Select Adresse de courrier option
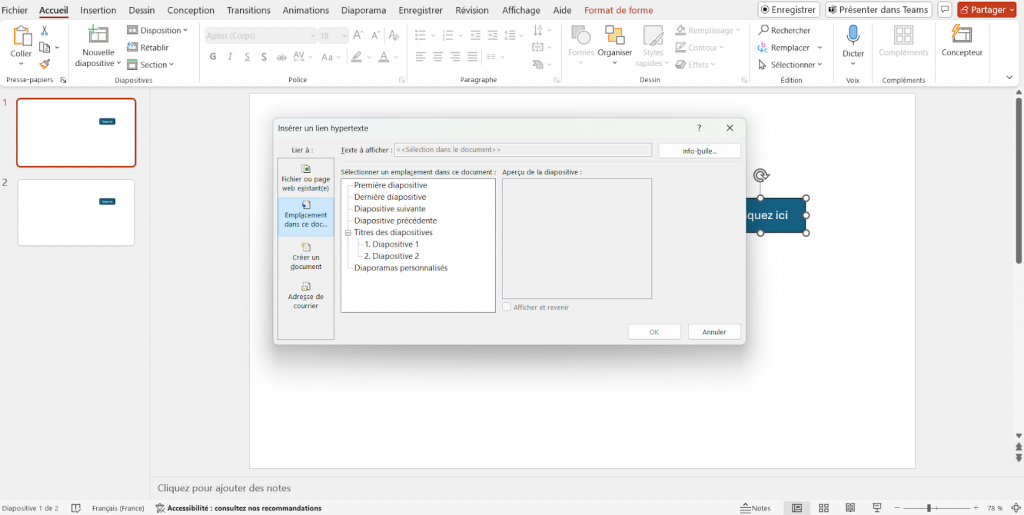The height and width of the screenshot is (515, 1024). (x=306, y=296)
